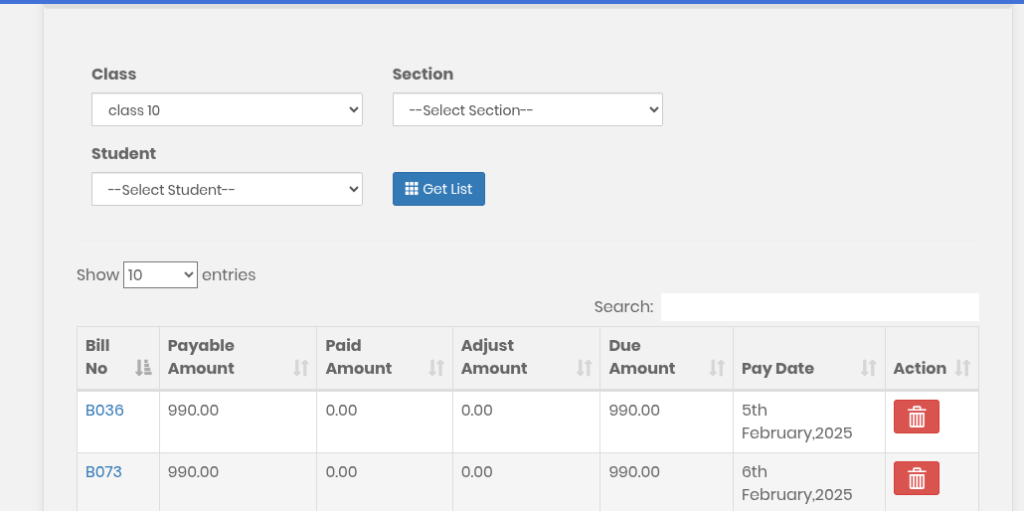The image size is (1024, 511).
Task: Expand the Select Section dropdown
Action: [527, 110]
